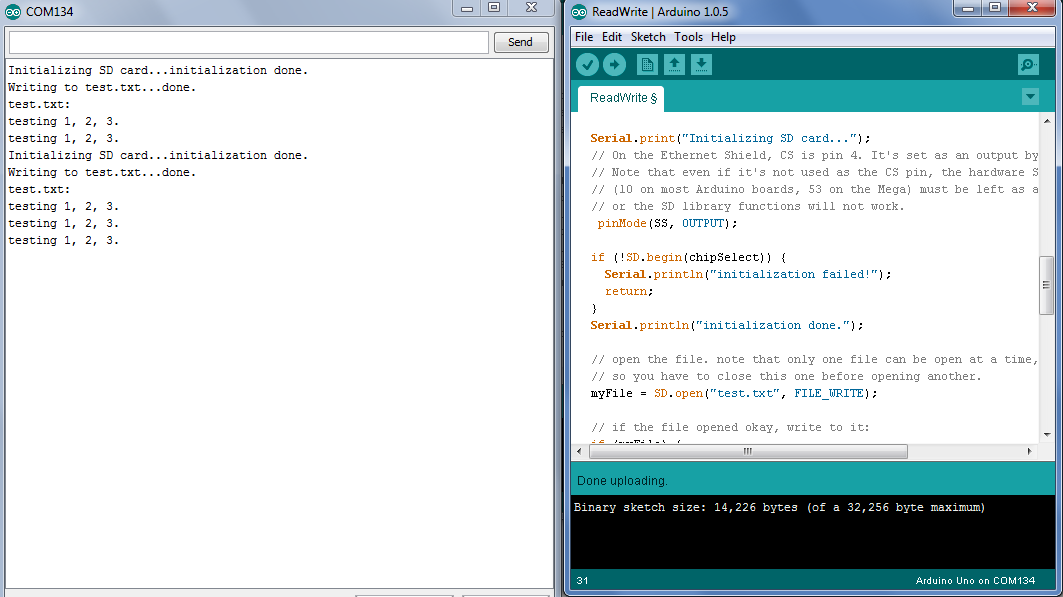Click the 'so you have to close' comment
Image resolution: width=1063 pixels, height=597 pixels.
tap(786, 377)
